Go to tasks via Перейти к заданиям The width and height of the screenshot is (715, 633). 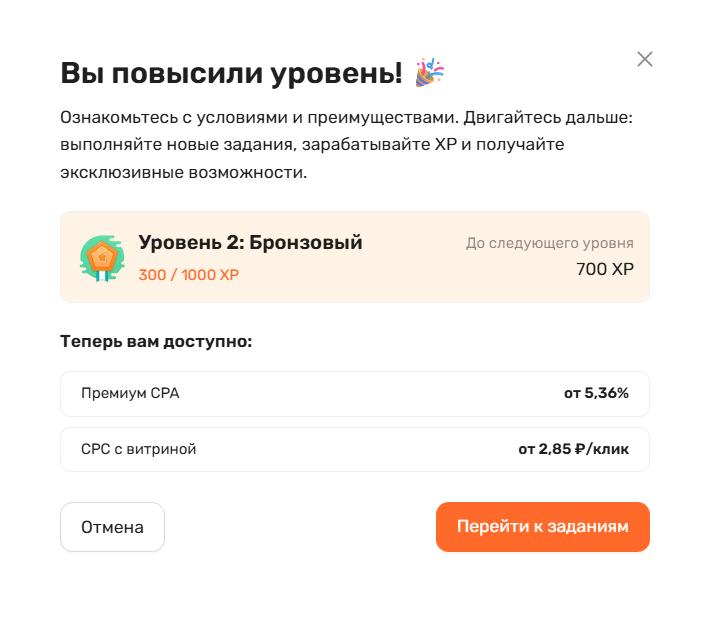pyautogui.click(x=543, y=527)
